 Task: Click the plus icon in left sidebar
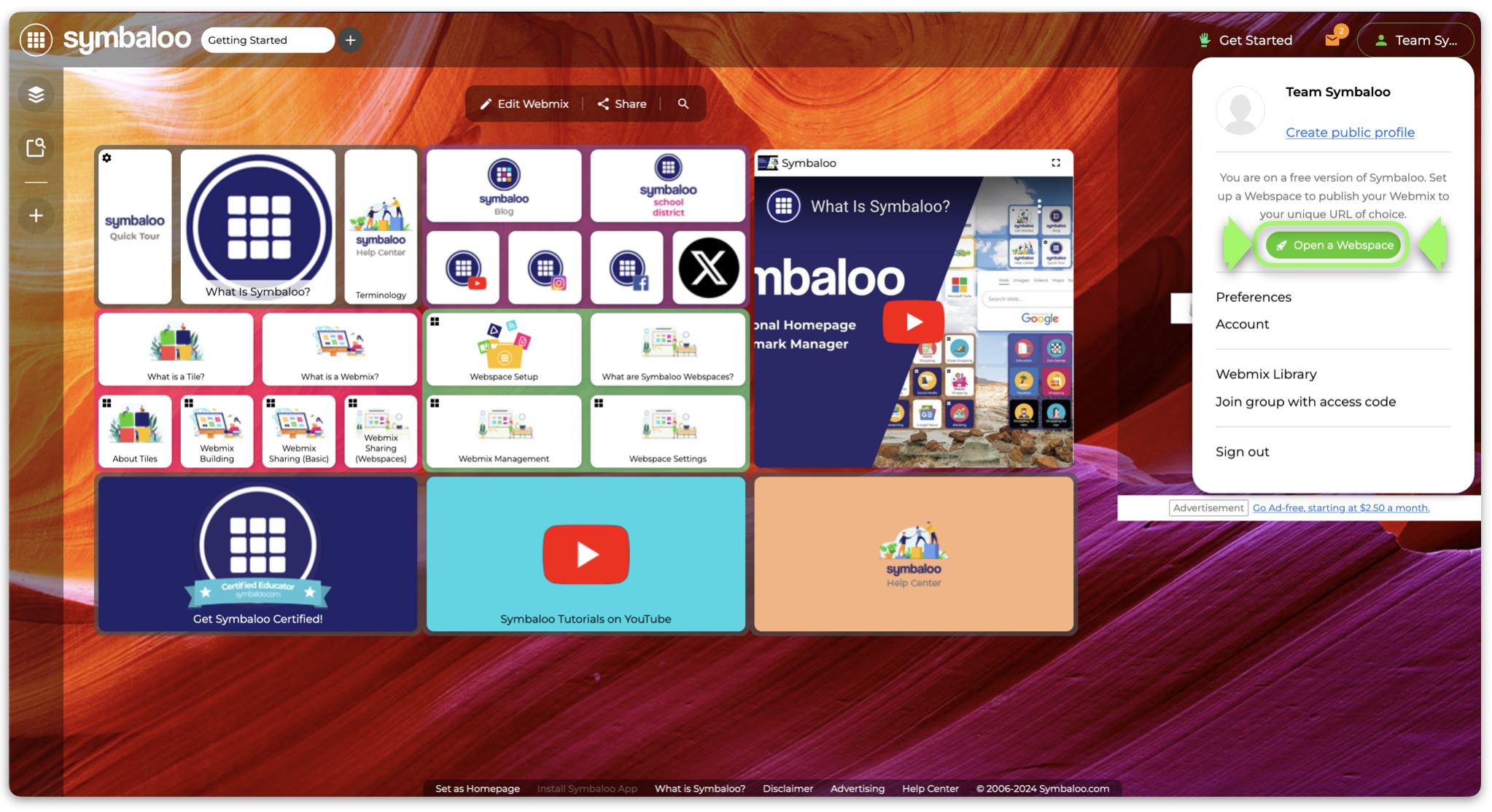coord(36,216)
